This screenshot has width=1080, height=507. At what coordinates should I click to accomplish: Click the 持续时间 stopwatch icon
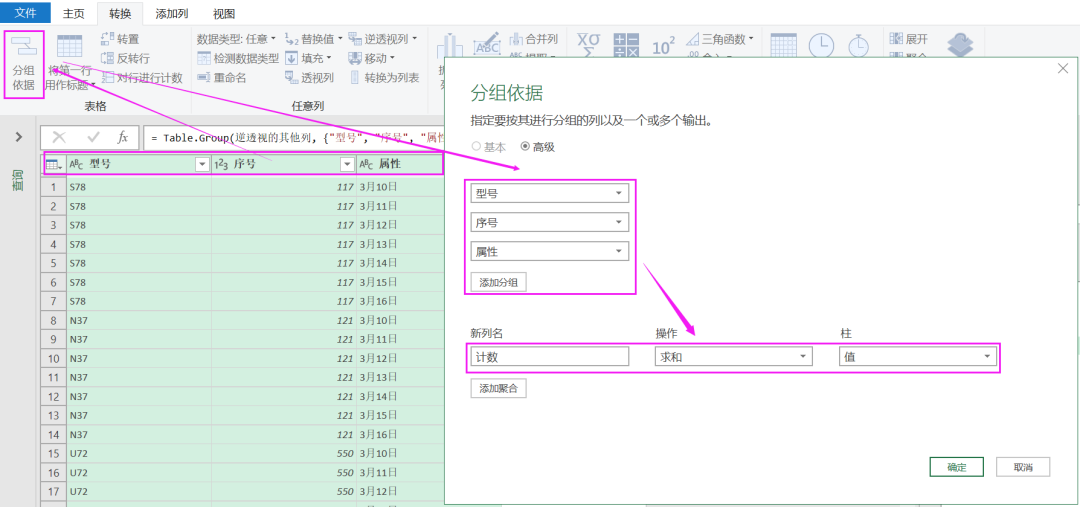[x=858, y=45]
